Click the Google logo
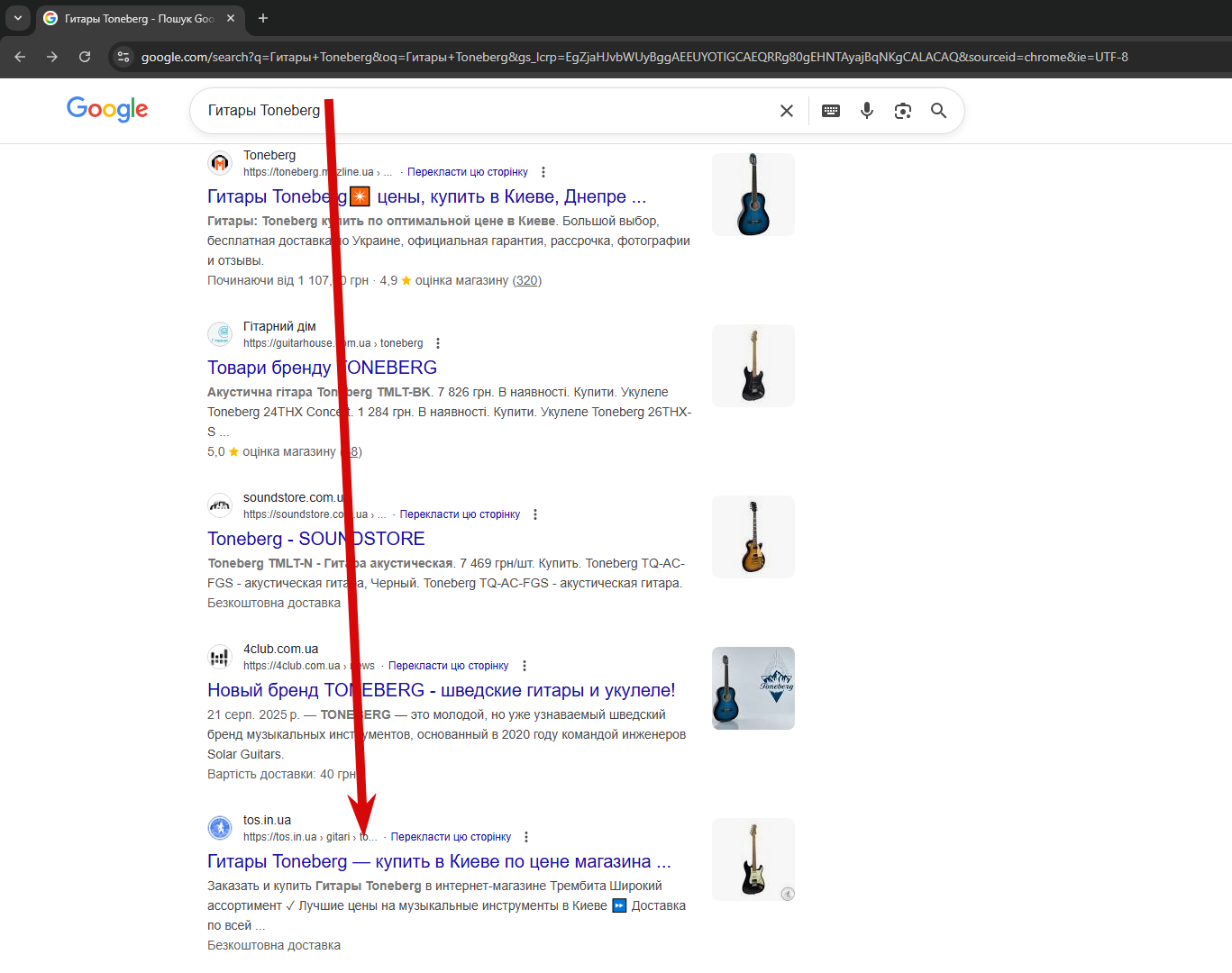Screen dimensions: 1232x973 tap(107, 109)
